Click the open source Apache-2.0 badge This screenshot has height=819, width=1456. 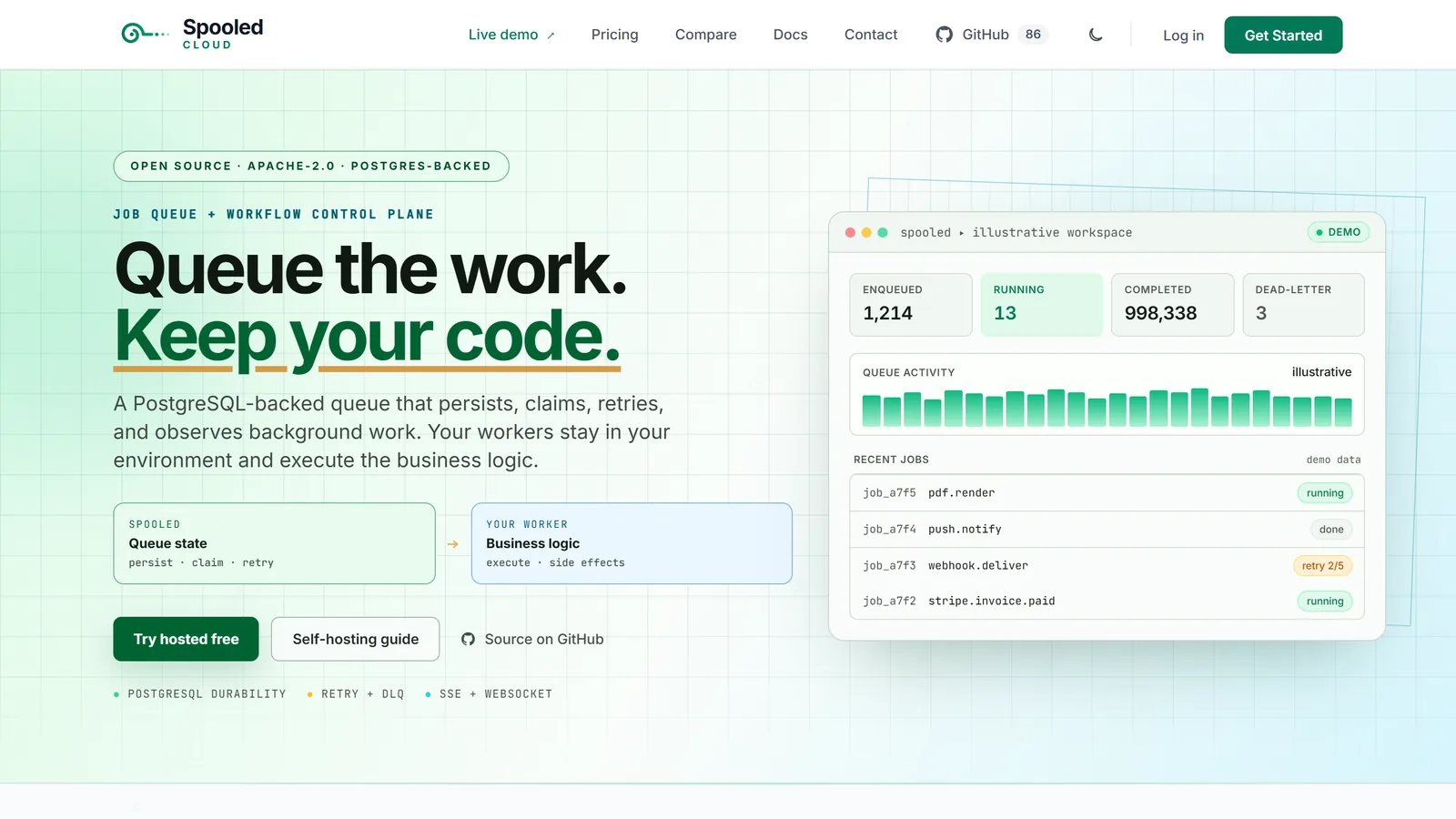coord(310,166)
